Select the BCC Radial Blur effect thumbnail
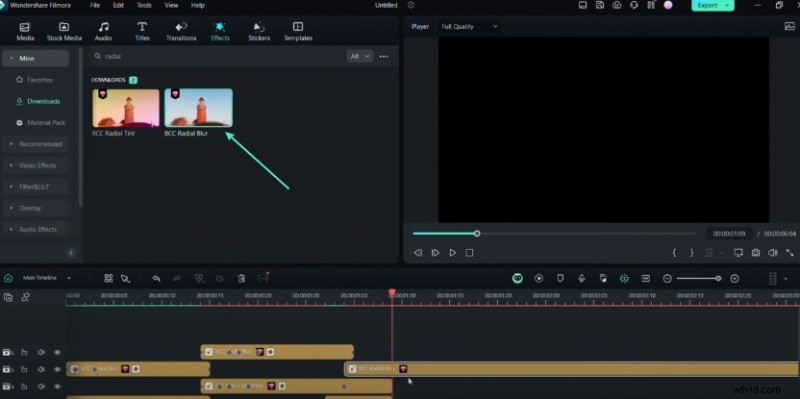 tap(198, 108)
